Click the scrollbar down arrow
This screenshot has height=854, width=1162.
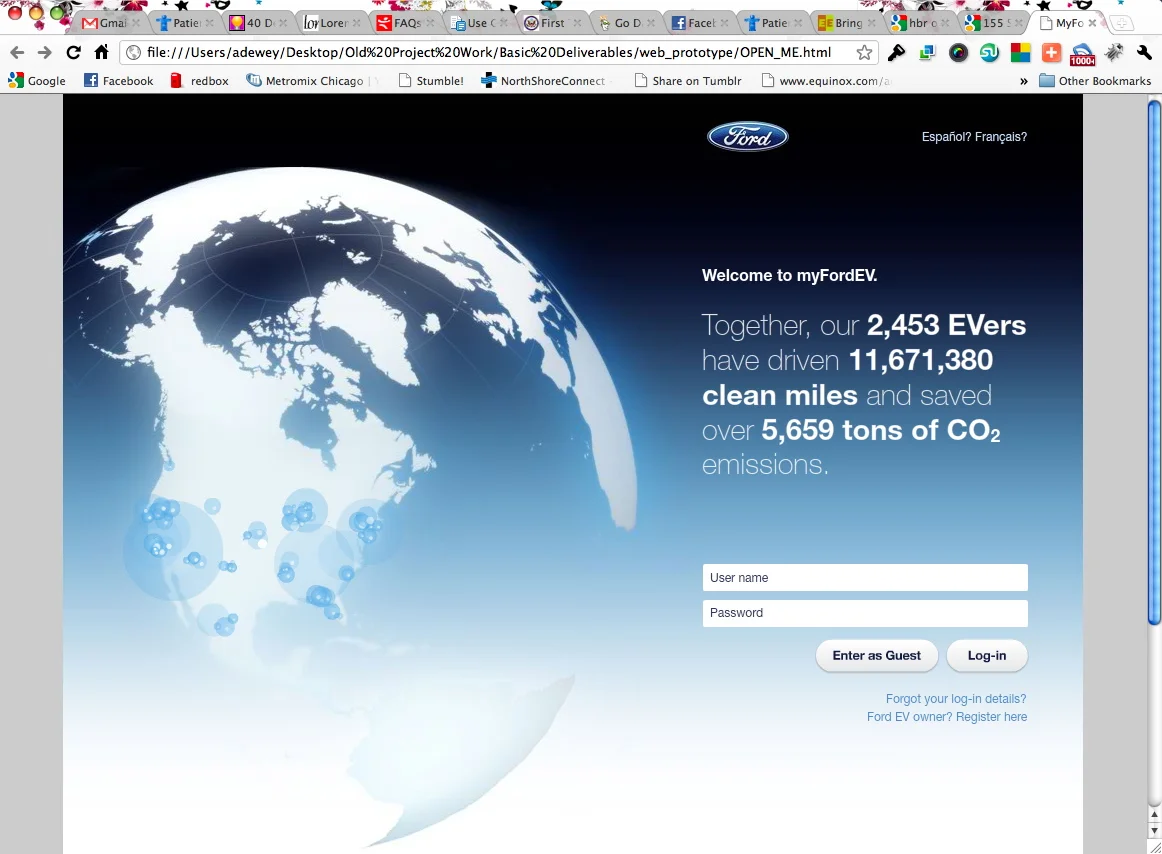click(1154, 831)
